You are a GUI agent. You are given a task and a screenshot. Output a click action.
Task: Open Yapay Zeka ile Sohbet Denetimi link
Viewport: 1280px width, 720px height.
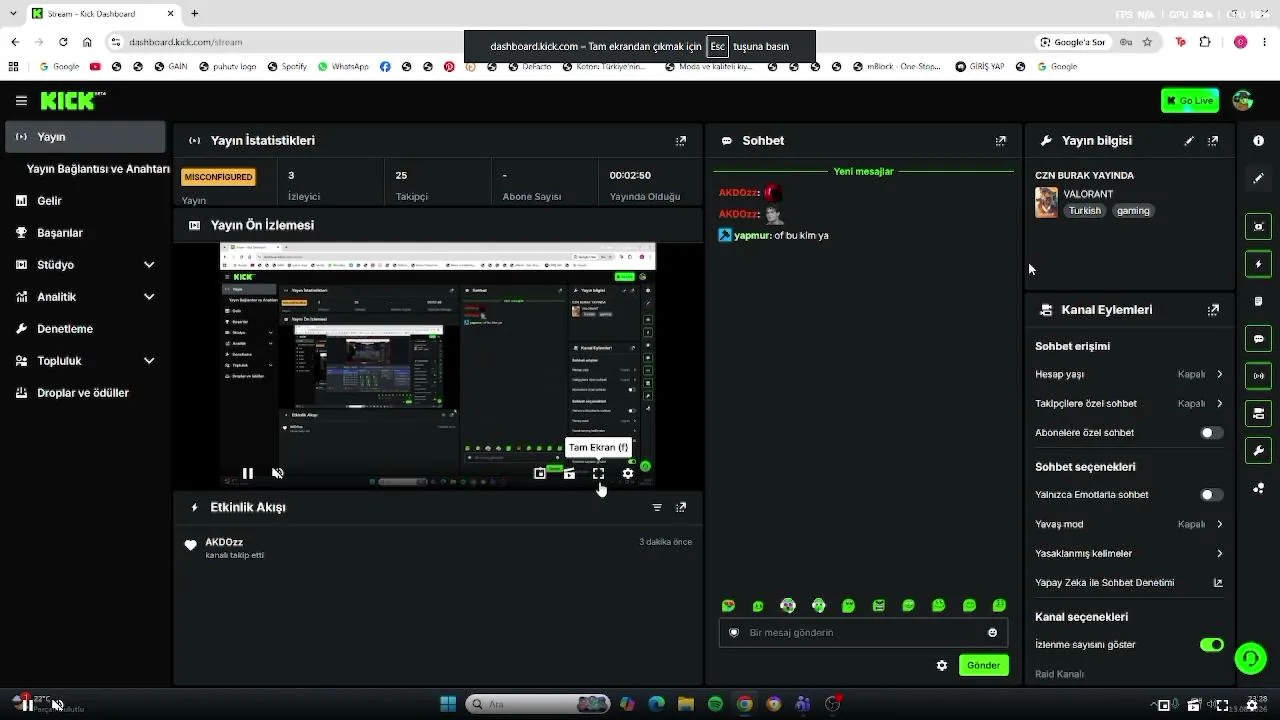click(x=1129, y=583)
